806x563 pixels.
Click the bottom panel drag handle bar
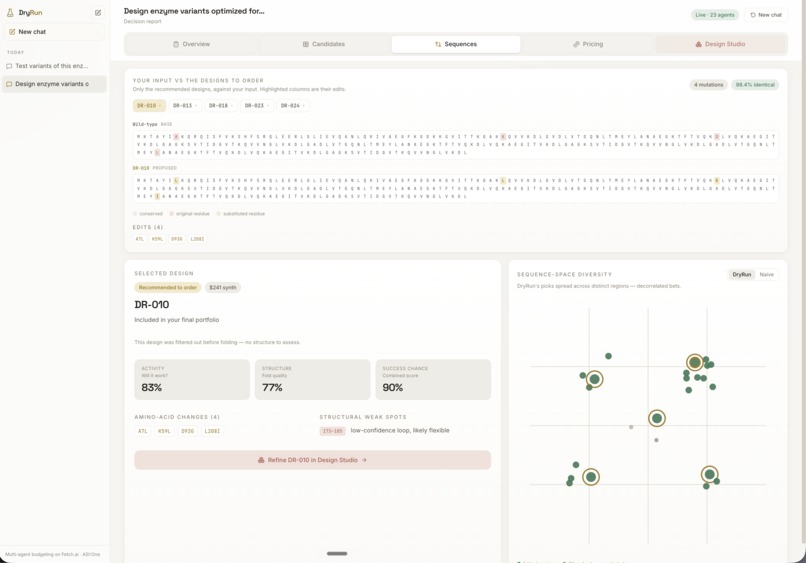point(337,554)
